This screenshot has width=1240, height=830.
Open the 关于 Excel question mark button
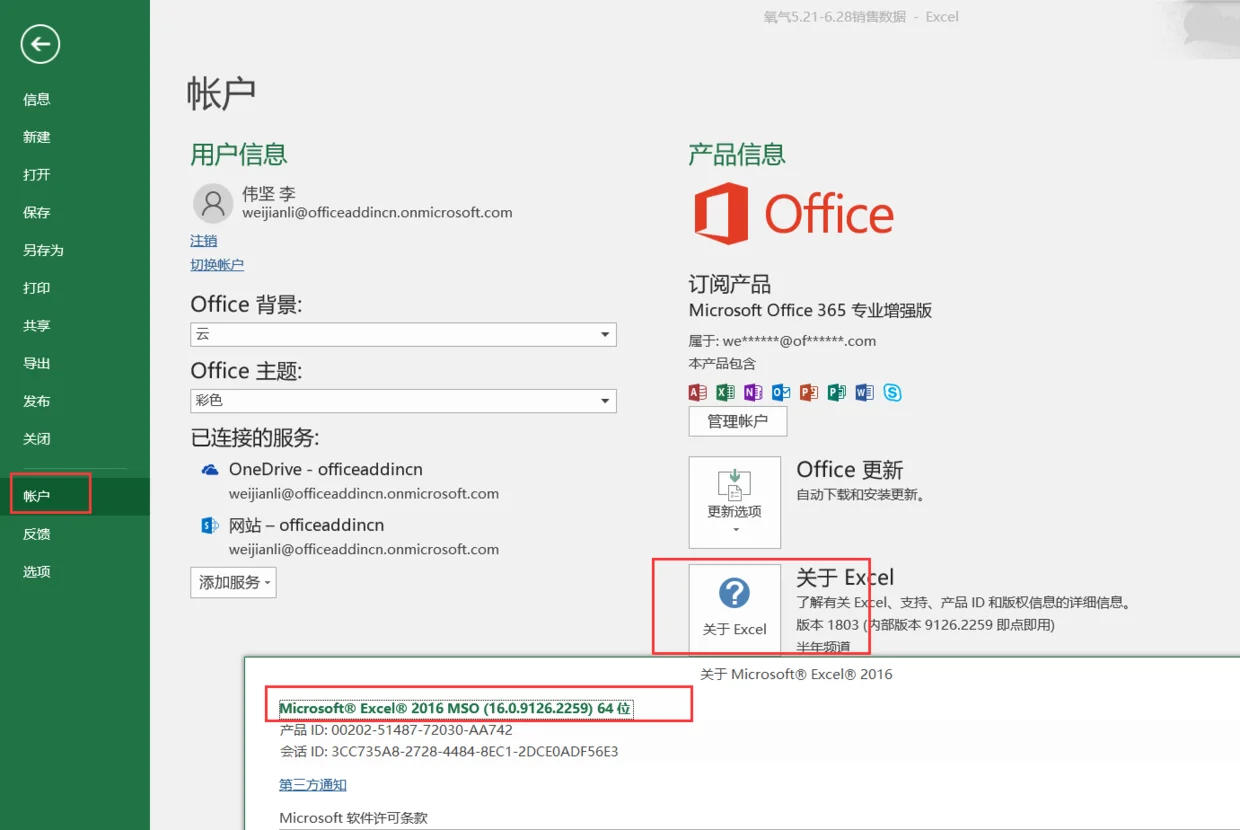coord(735,607)
